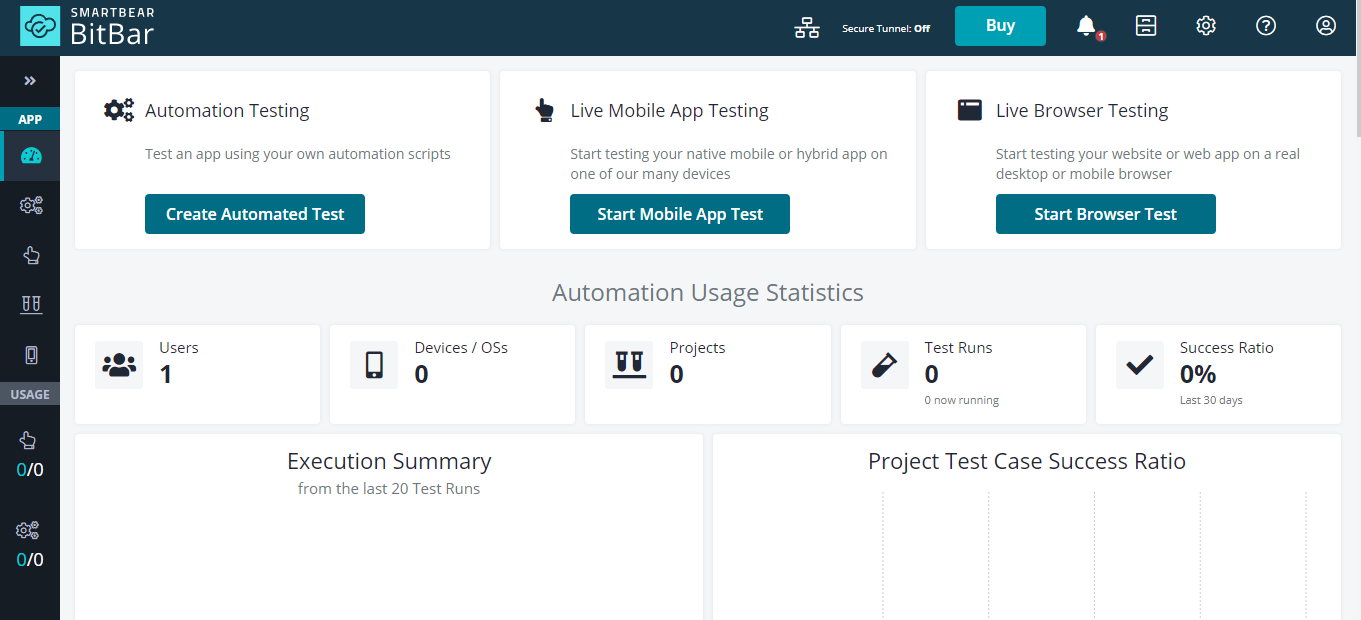Open the user account profile menu
The height and width of the screenshot is (620, 1361).
pos(1326,26)
